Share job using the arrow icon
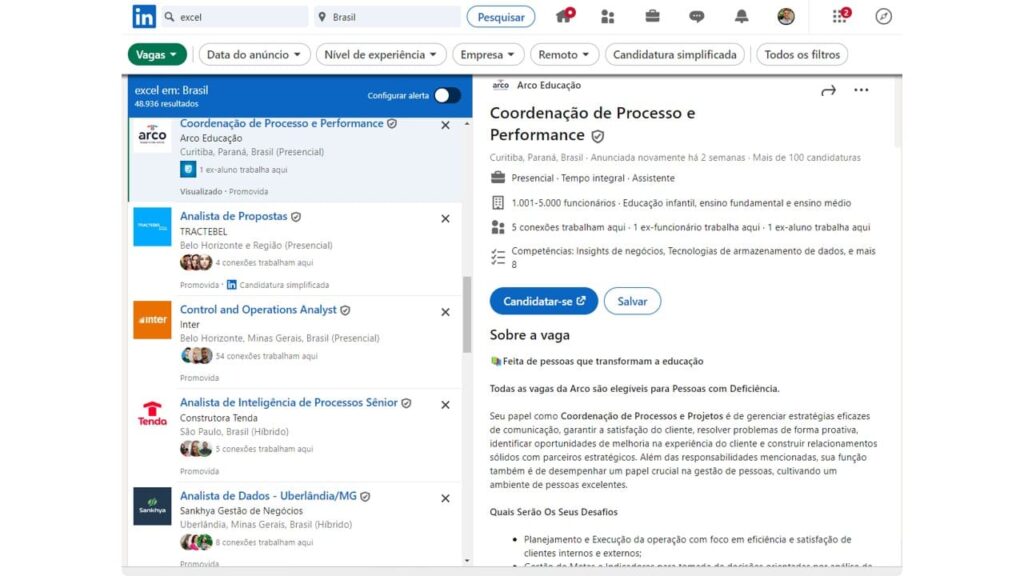This screenshot has height=576, width=1024. tap(828, 91)
